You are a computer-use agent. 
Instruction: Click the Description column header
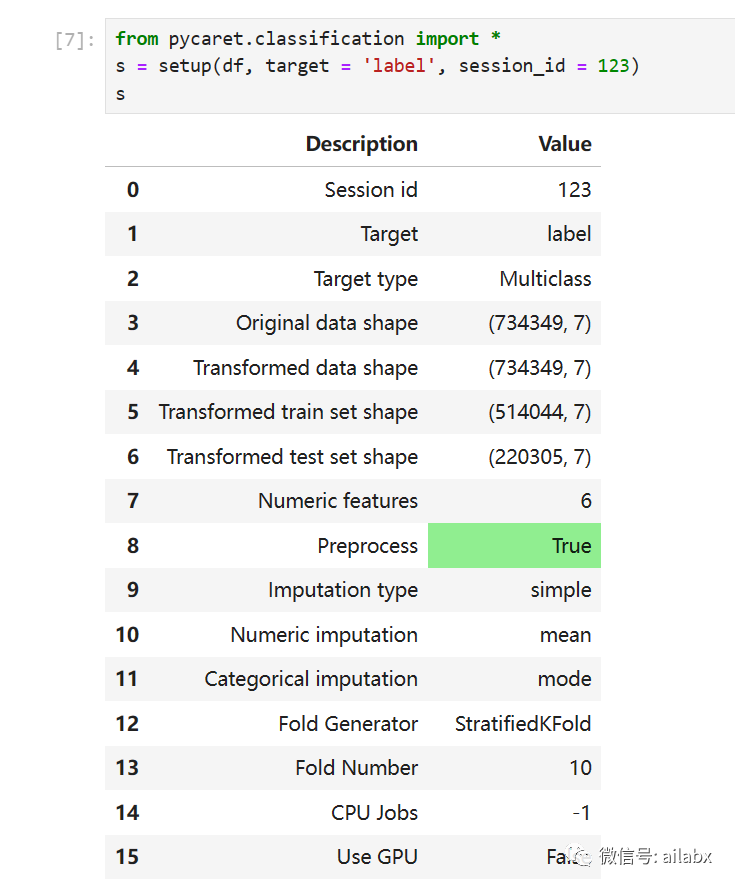click(x=362, y=144)
